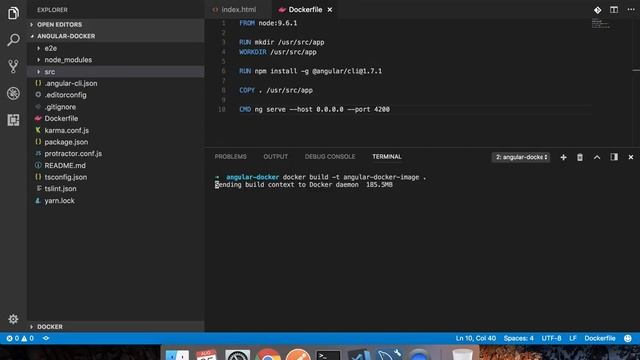Split the editor with the split icon
The width and height of the screenshot is (640, 360).
614,10
